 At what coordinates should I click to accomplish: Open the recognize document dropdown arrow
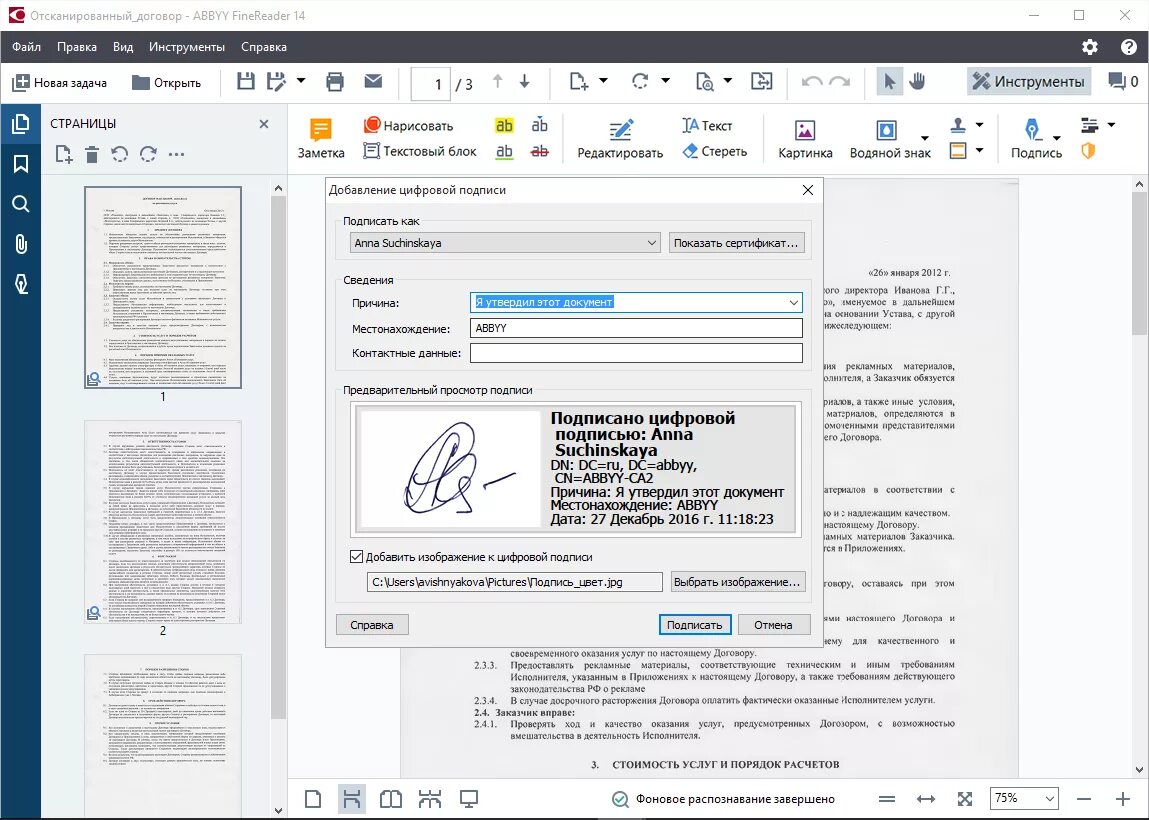coord(728,81)
